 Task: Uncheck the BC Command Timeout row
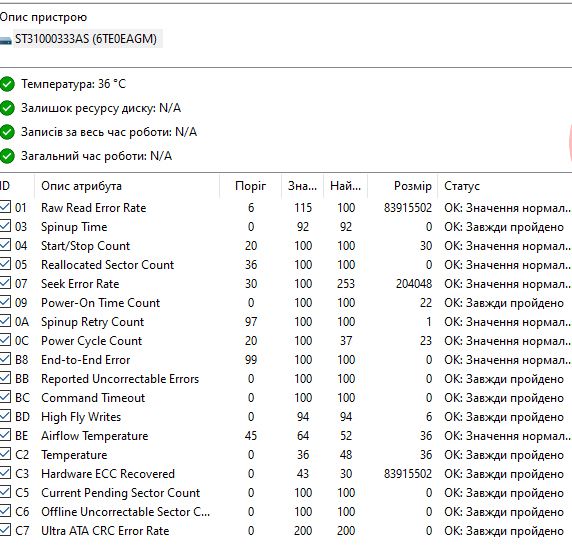(x=5, y=396)
